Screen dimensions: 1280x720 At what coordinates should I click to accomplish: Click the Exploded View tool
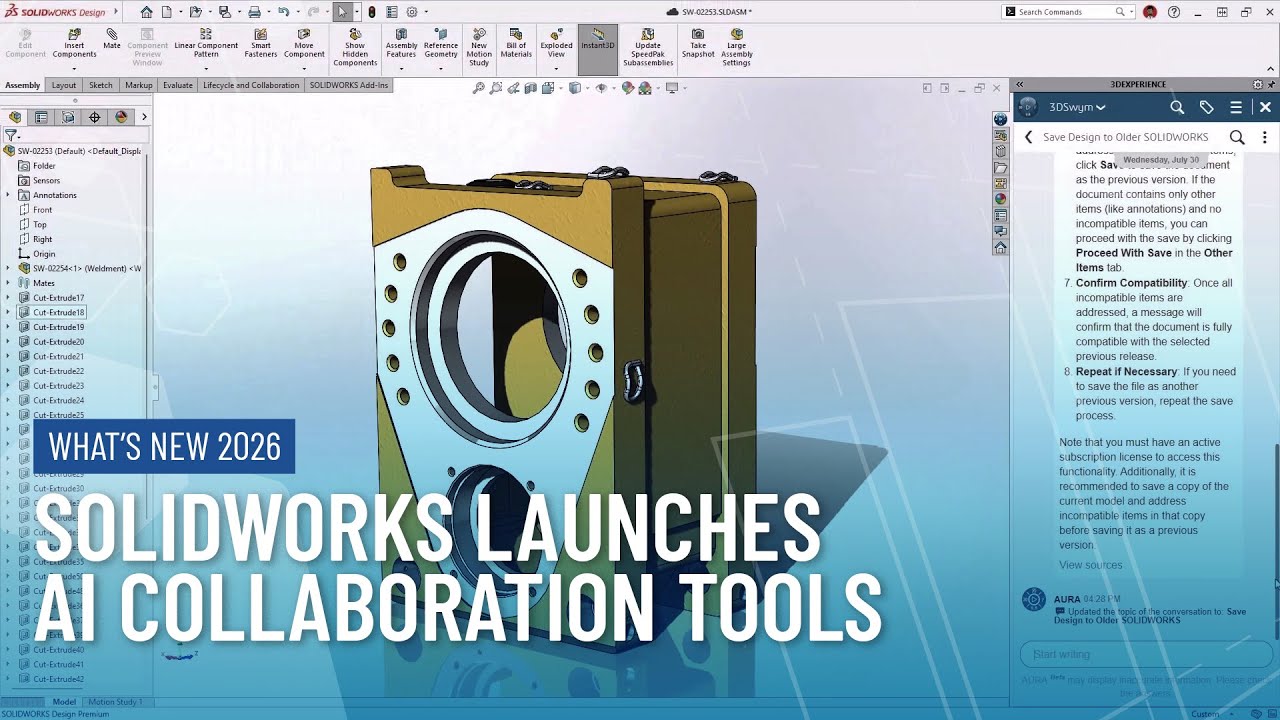pyautogui.click(x=556, y=44)
